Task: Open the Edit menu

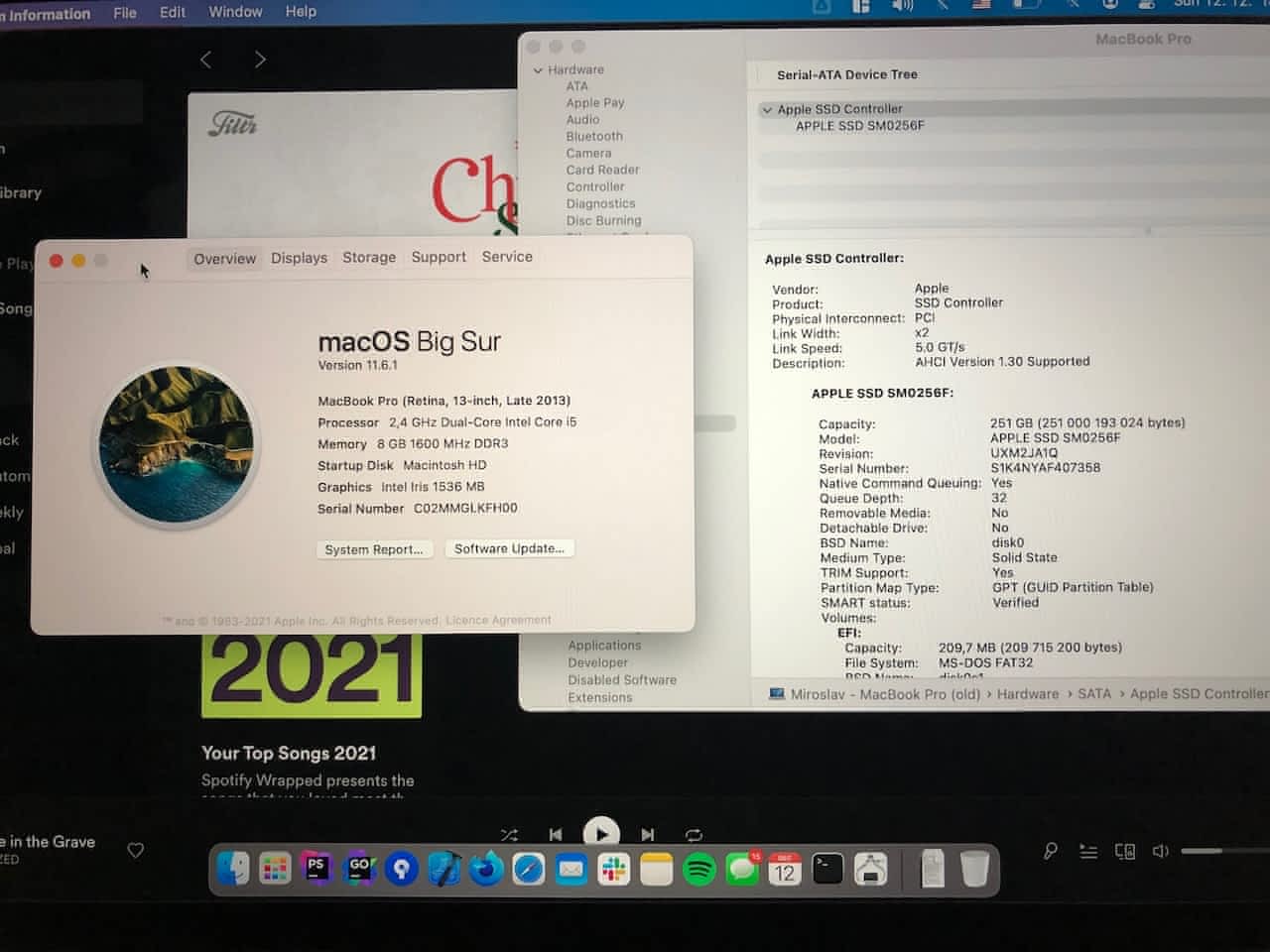Action: point(173,12)
